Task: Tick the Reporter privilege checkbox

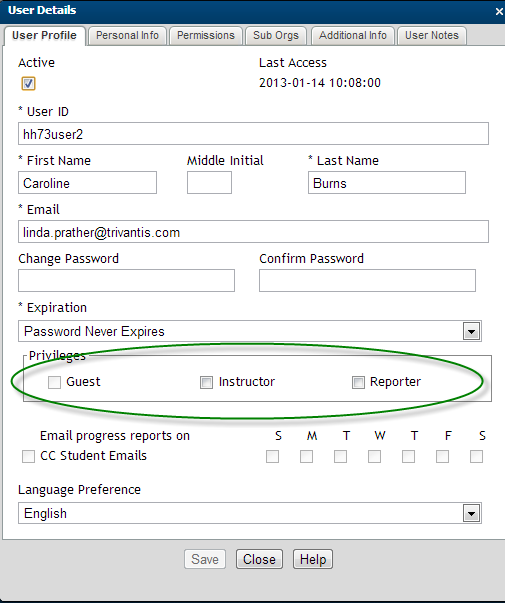Action: [x=358, y=382]
